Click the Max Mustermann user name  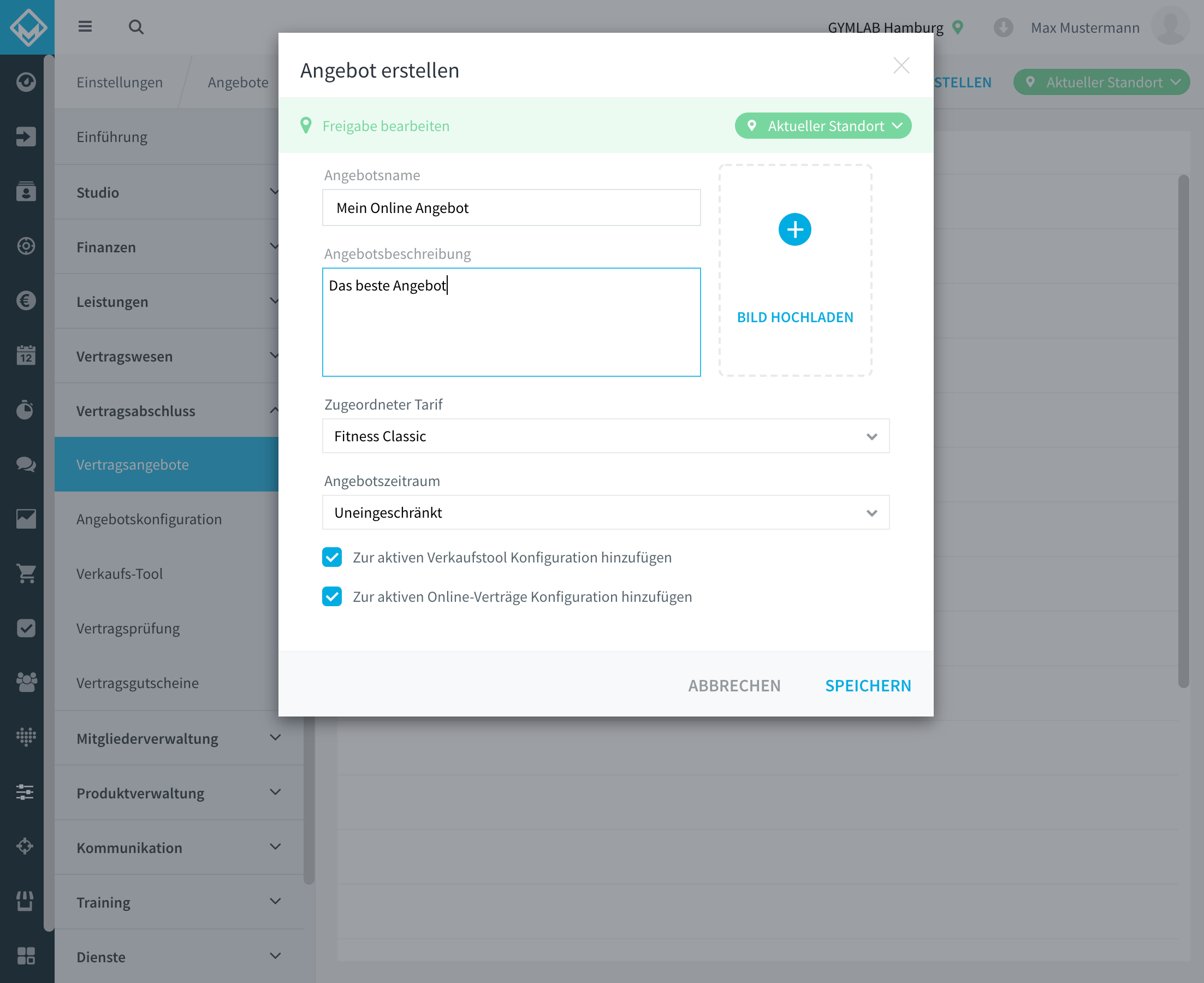[x=1084, y=27]
